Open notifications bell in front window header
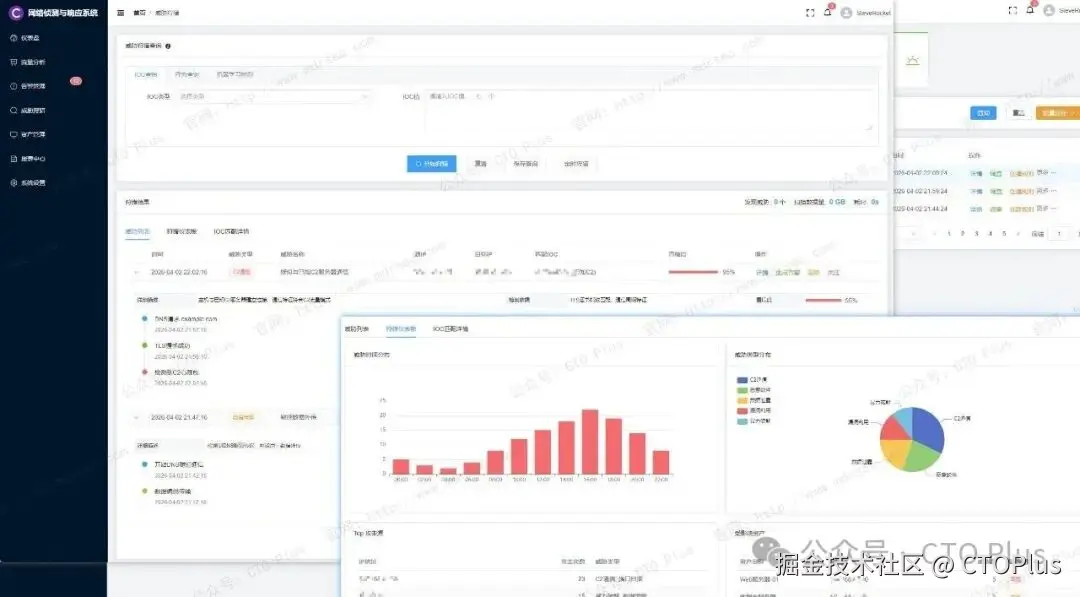This screenshot has width=1080, height=597. pos(828,12)
